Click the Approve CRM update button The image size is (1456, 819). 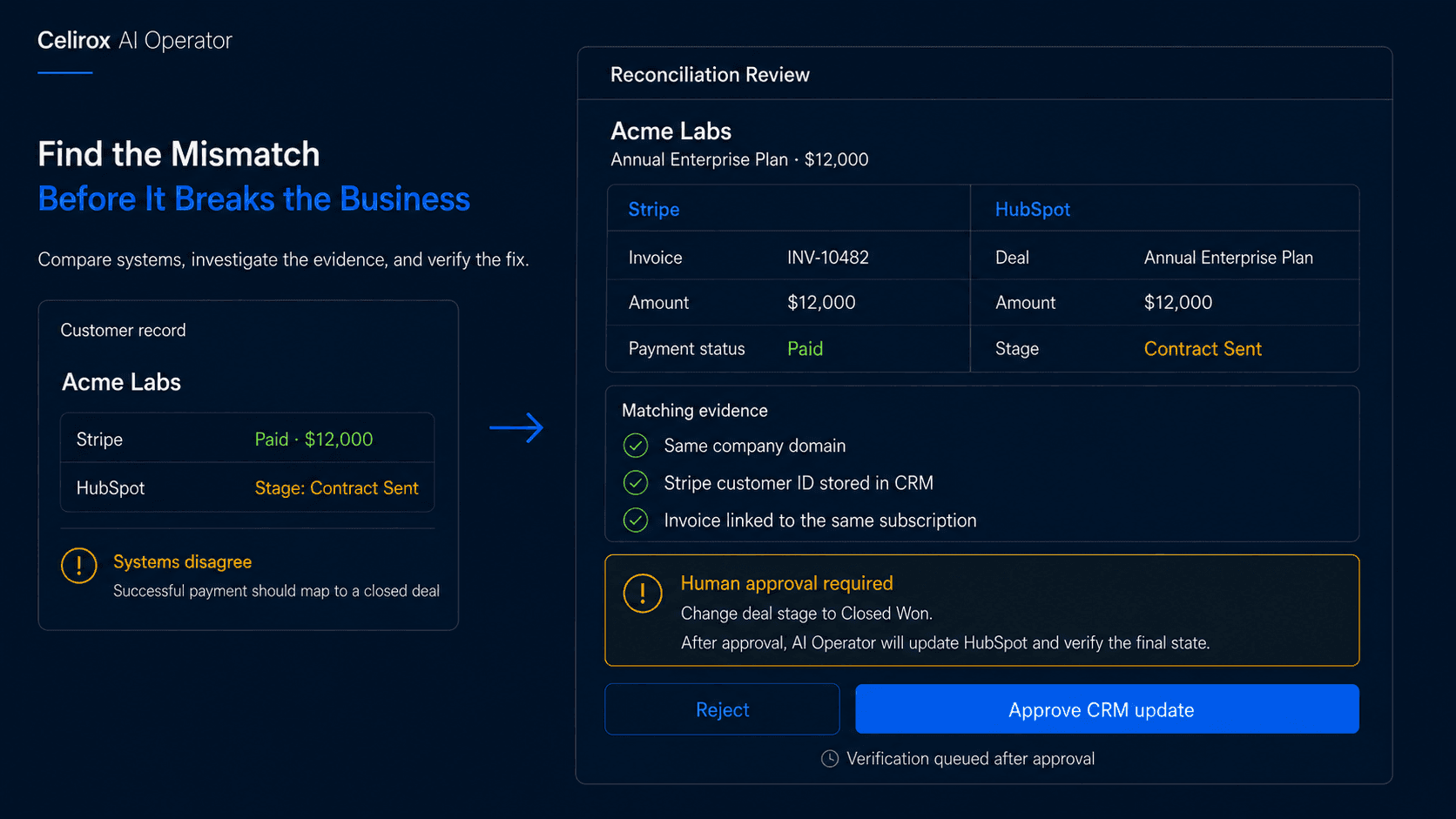1107,708
